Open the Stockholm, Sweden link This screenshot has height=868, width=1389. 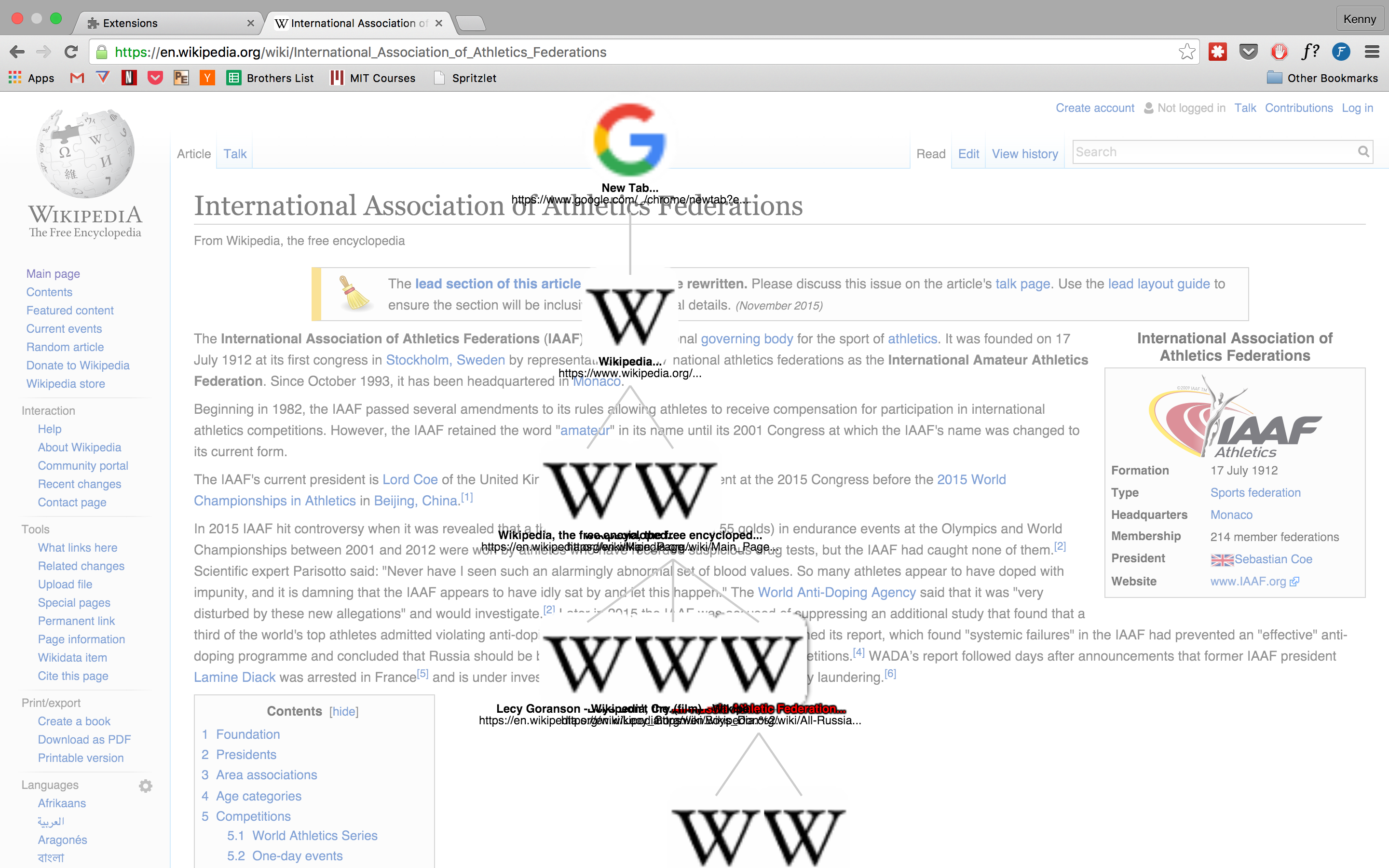[445, 360]
